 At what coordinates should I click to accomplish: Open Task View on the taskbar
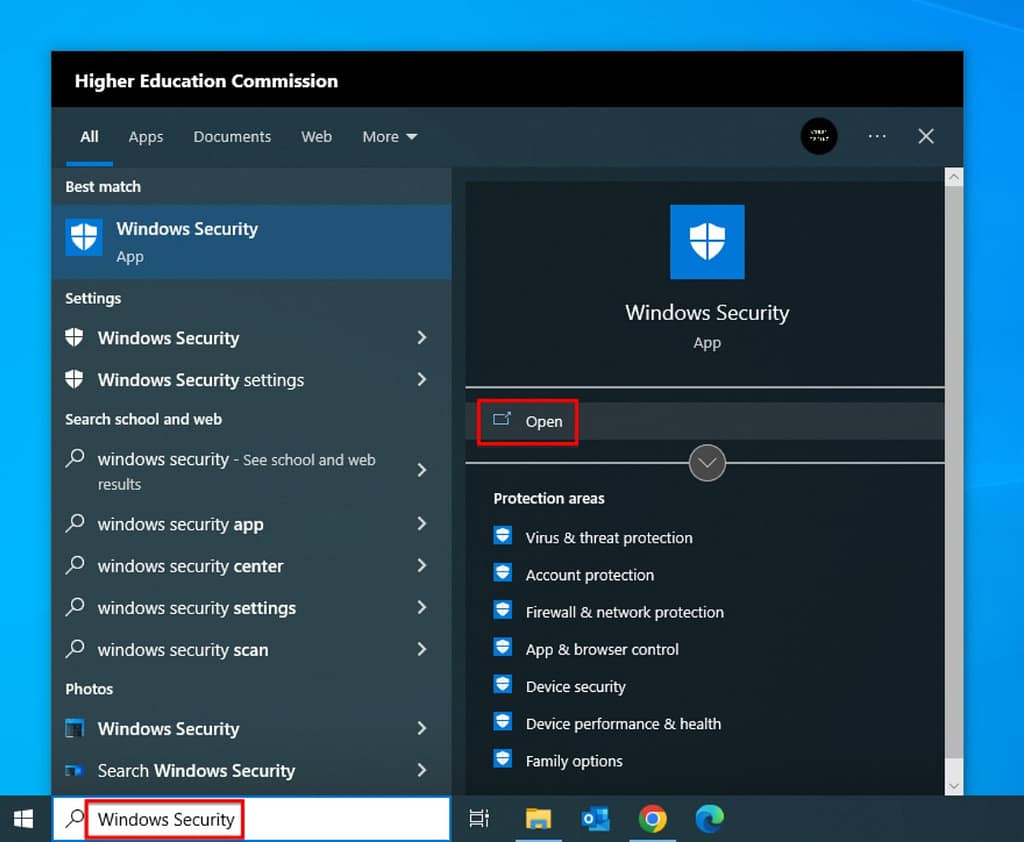[479, 818]
